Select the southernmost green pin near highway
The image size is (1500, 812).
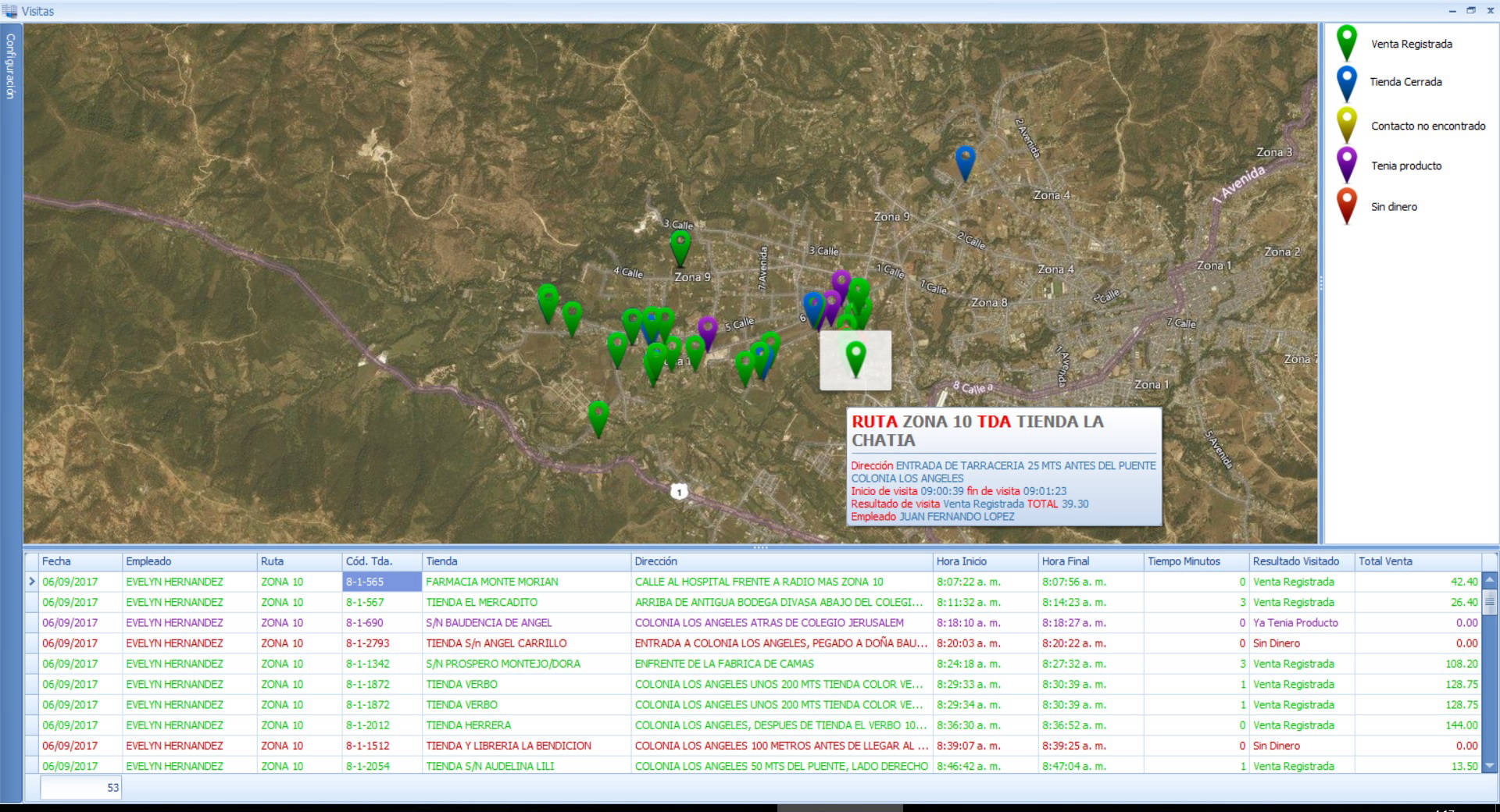click(x=598, y=416)
